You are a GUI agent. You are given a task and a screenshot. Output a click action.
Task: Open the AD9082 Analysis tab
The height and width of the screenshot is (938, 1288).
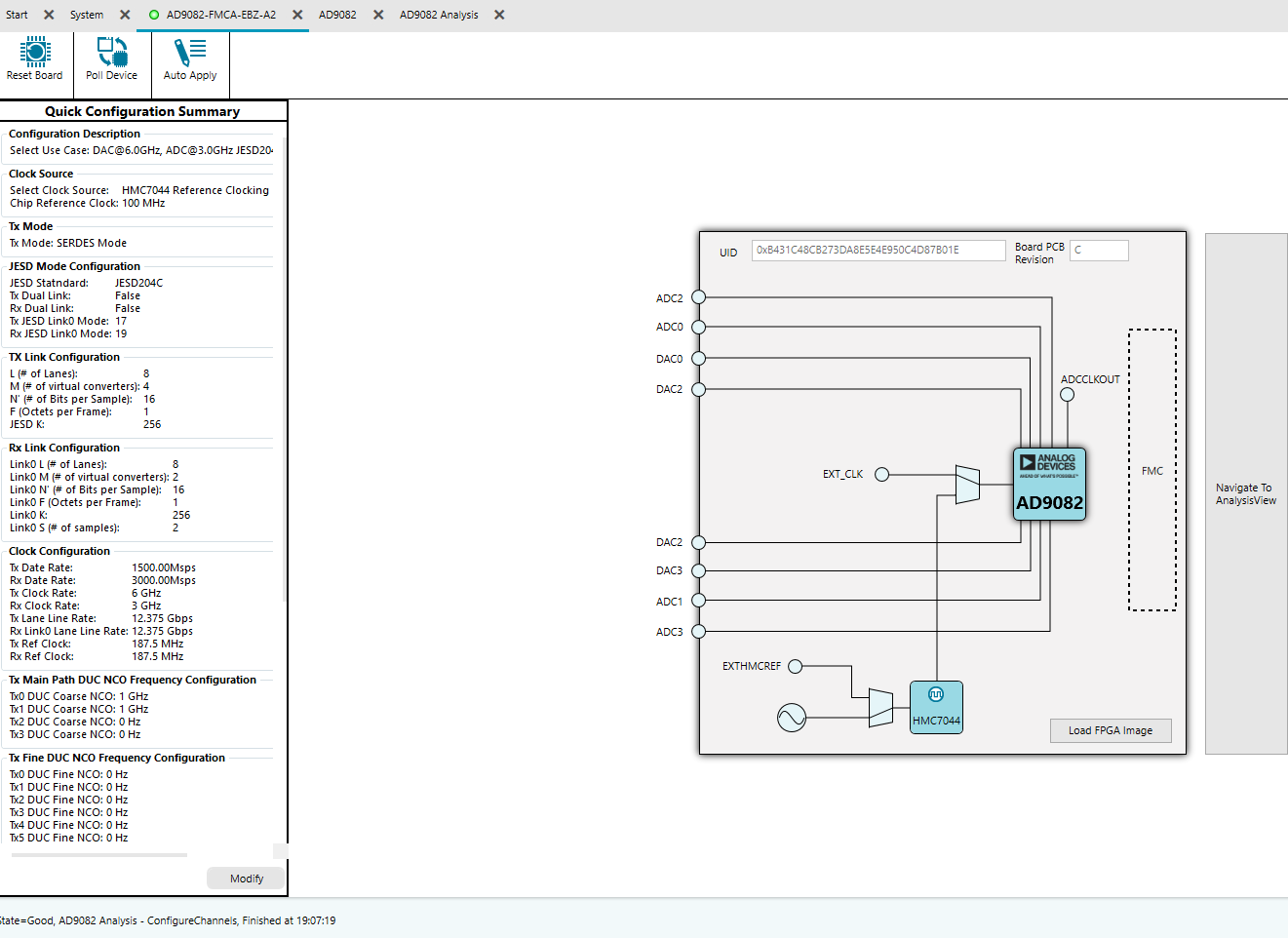click(439, 15)
